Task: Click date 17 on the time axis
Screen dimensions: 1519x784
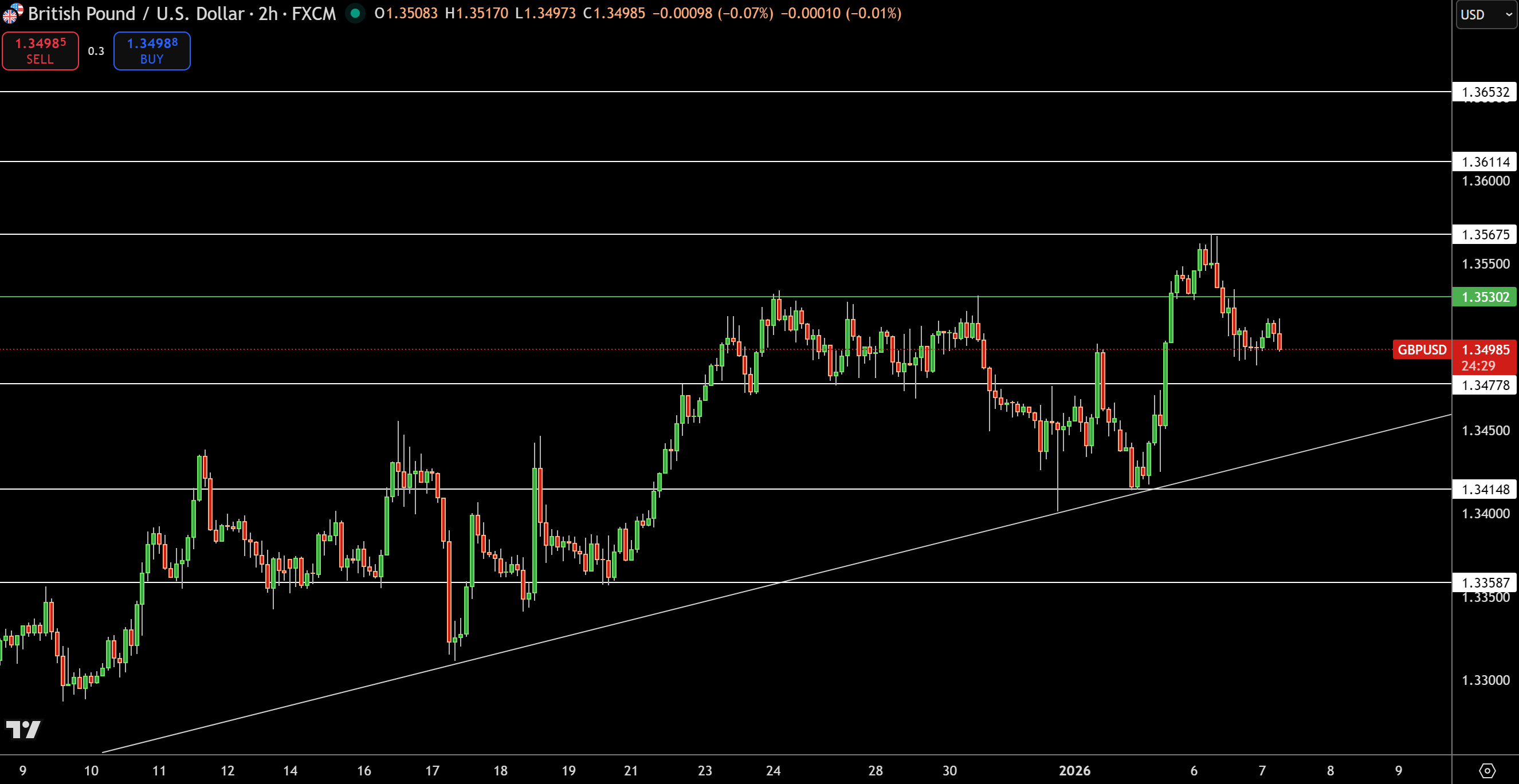Action: 432,770
